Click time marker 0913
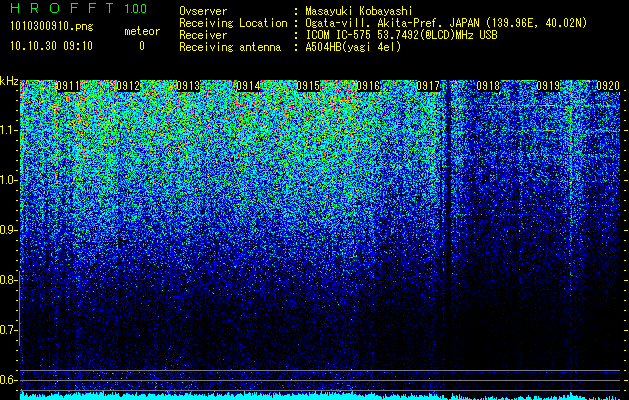Image resolution: width=629 pixels, height=400 pixels. pos(188,86)
